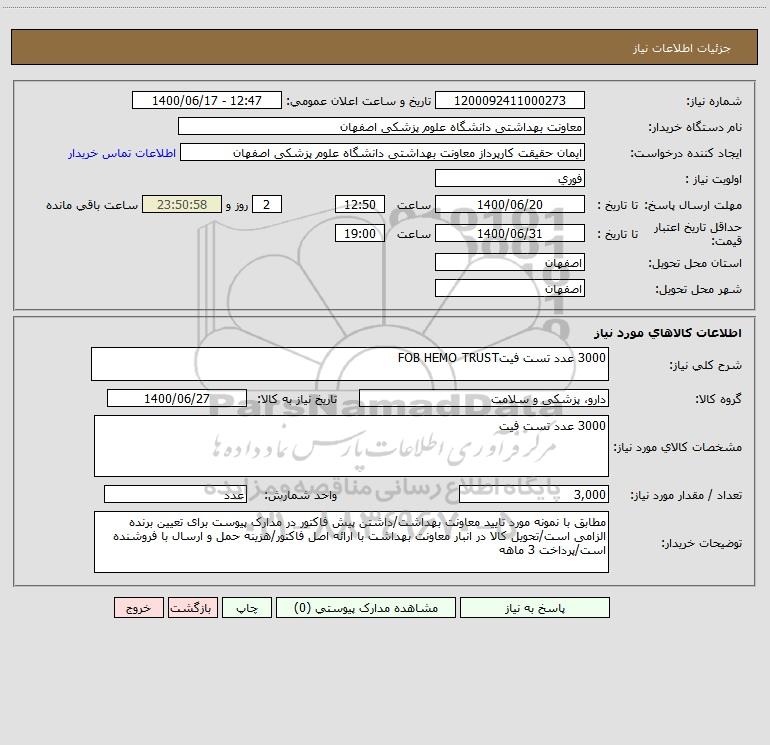The height and width of the screenshot is (745, 770).
Task: Click delivery province field اصفهان
Action: [510, 263]
